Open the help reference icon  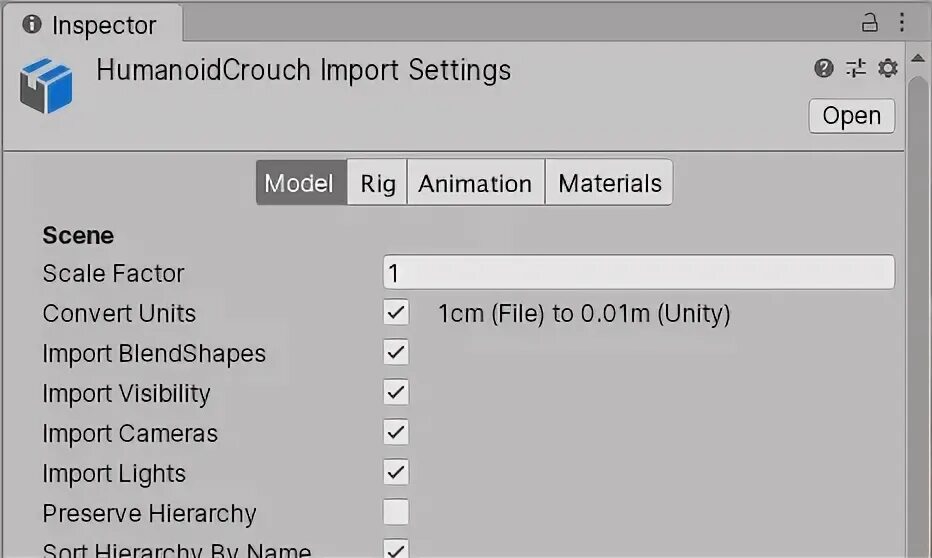tap(824, 68)
